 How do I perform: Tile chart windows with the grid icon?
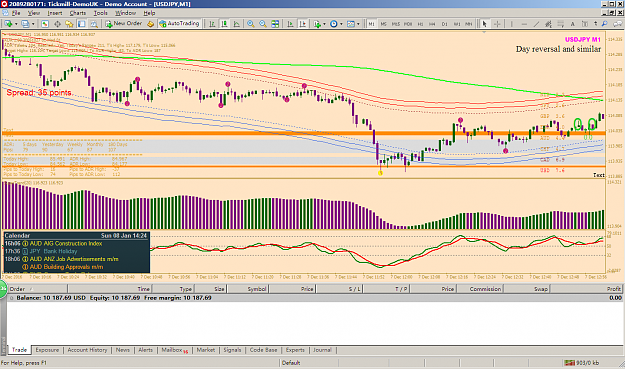pyautogui.click(x=275, y=24)
